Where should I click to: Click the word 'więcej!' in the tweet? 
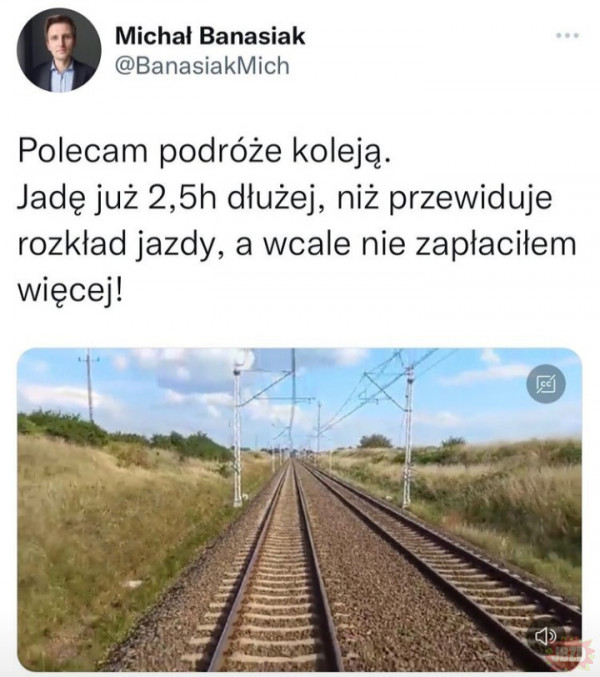[70, 288]
